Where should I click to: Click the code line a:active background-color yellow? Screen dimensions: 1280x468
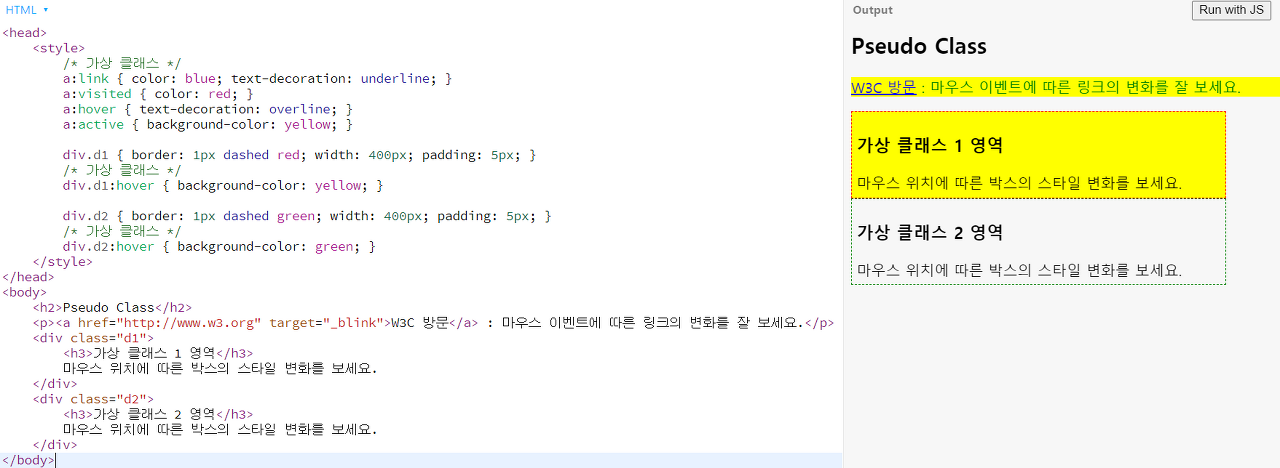click(x=208, y=124)
